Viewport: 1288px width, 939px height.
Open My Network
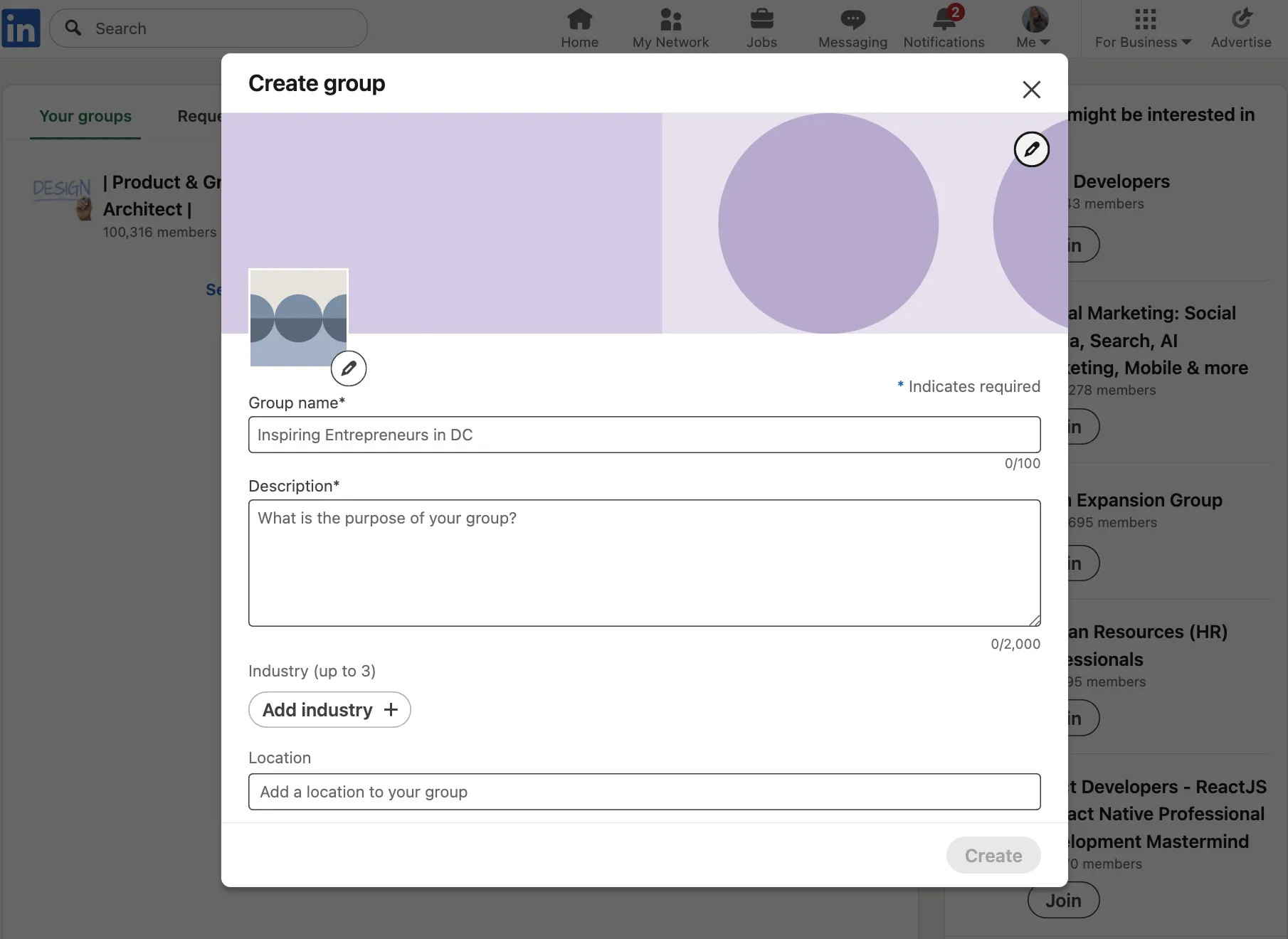(x=670, y=28)
